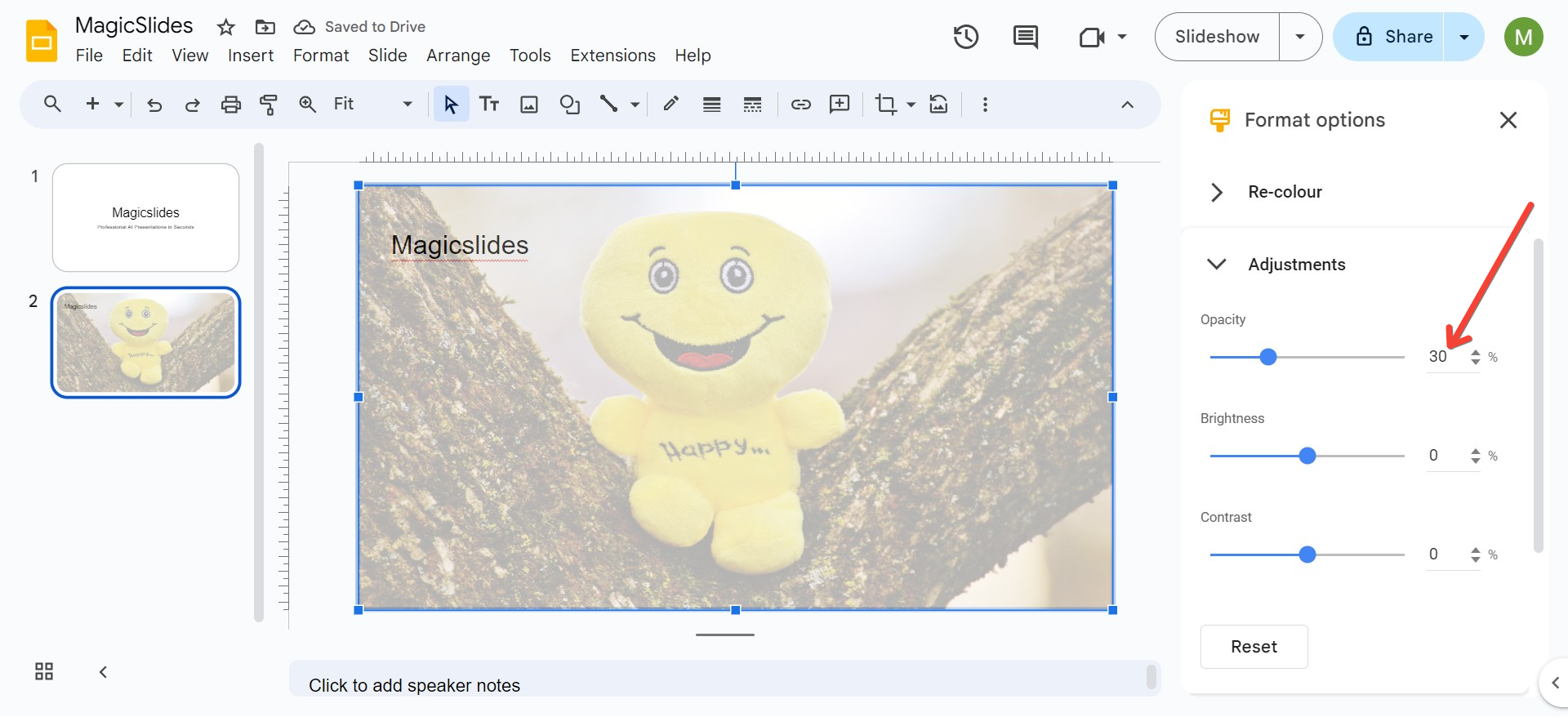Image resolution: width=1568 pixels, height=717 pixels.
Task: Click the Reset button
Action: [x=1254, y=647]
